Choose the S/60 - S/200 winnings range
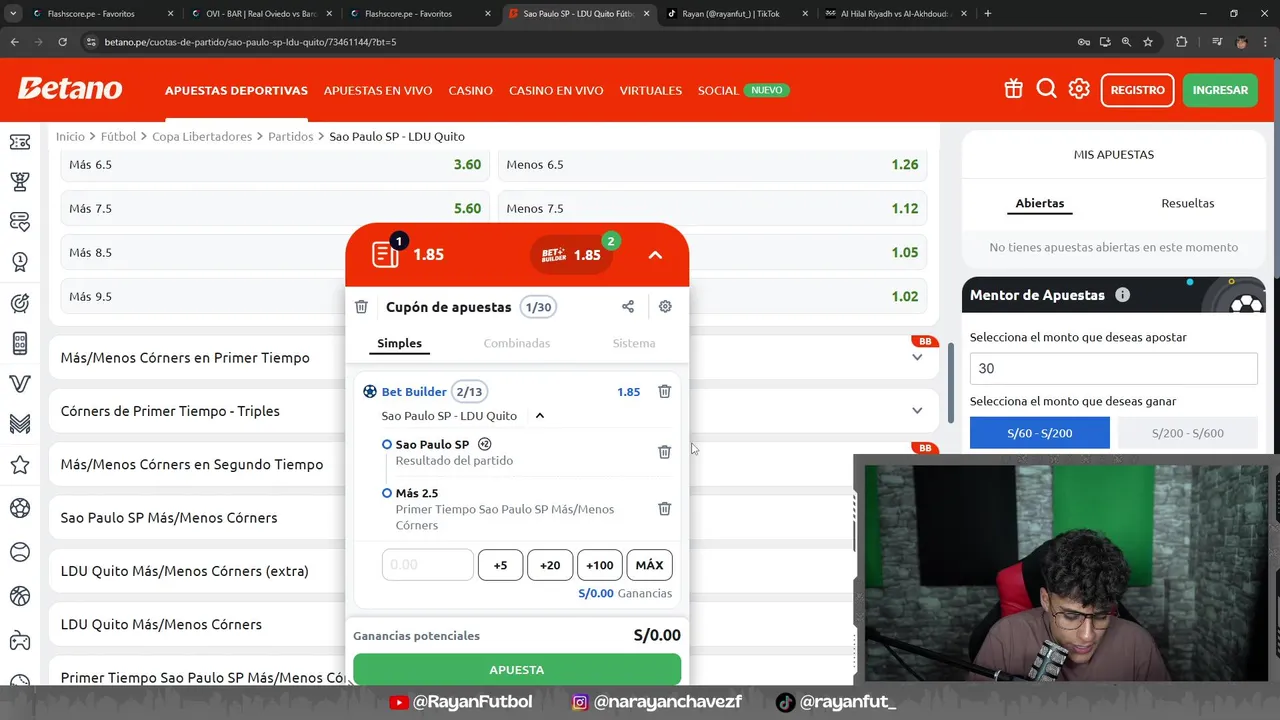This screenshot has height=720, width=1280. [x=1040, y=433]
